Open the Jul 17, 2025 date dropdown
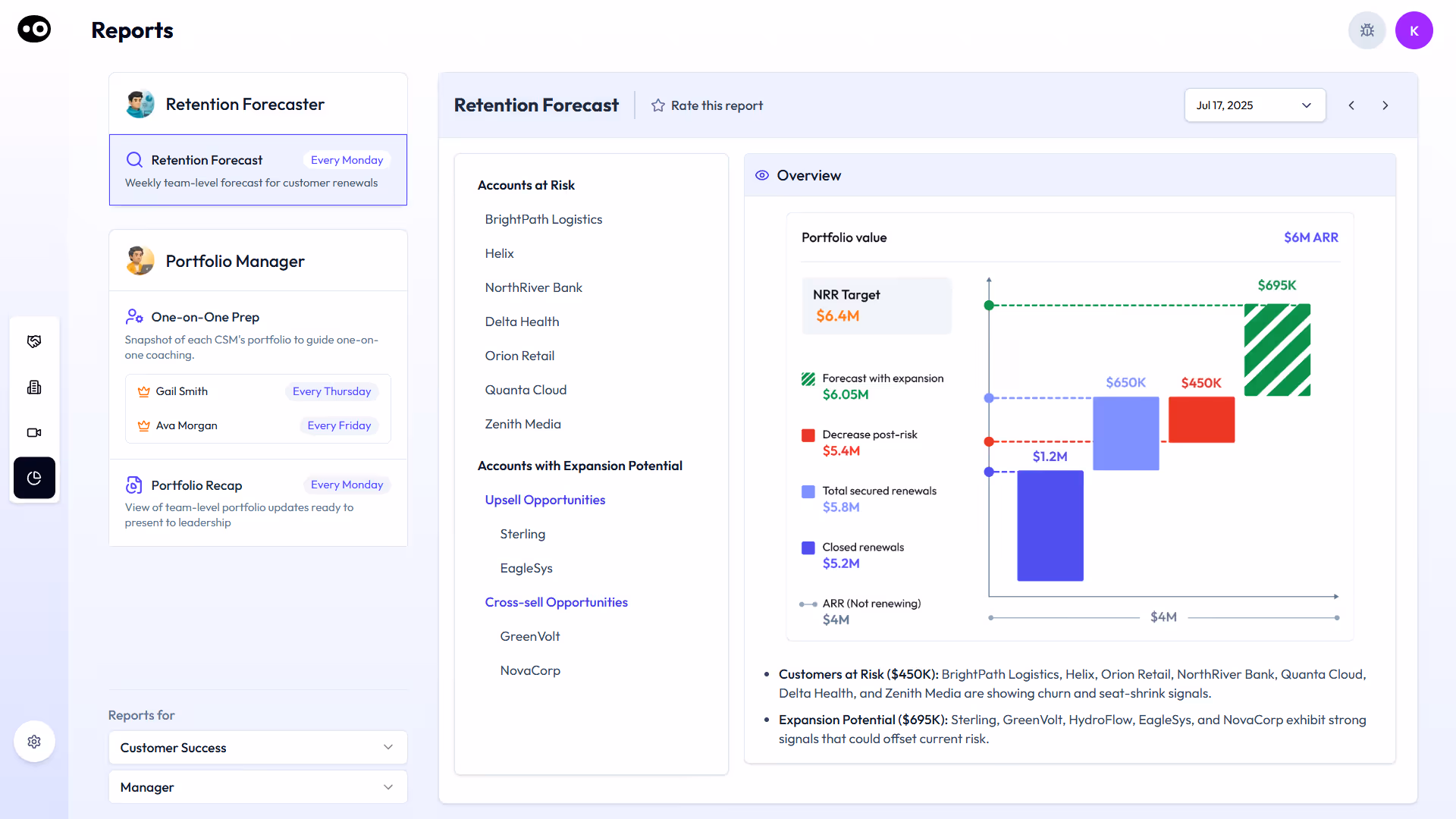The width and height of the screenshot is (1456, 819). [x=1254, y=105]
